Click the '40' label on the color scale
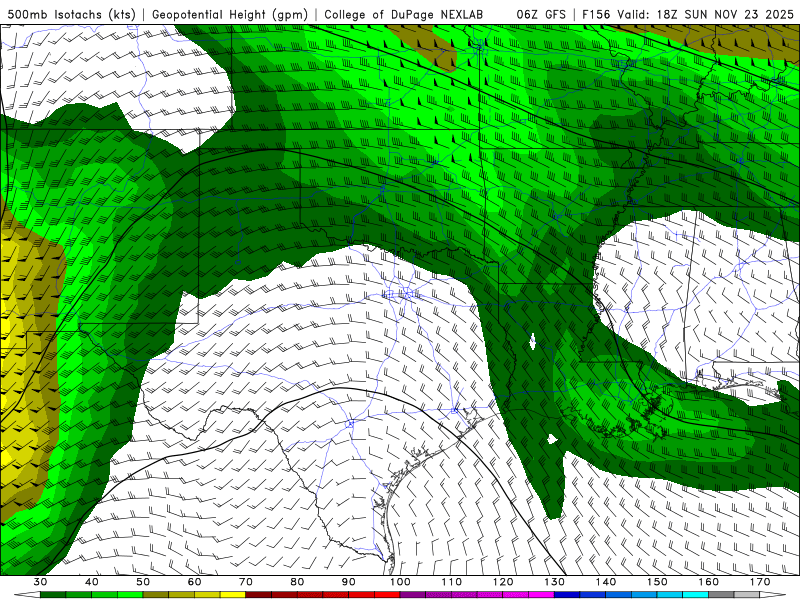The image size is (800, 600). [x=92, y=582]
